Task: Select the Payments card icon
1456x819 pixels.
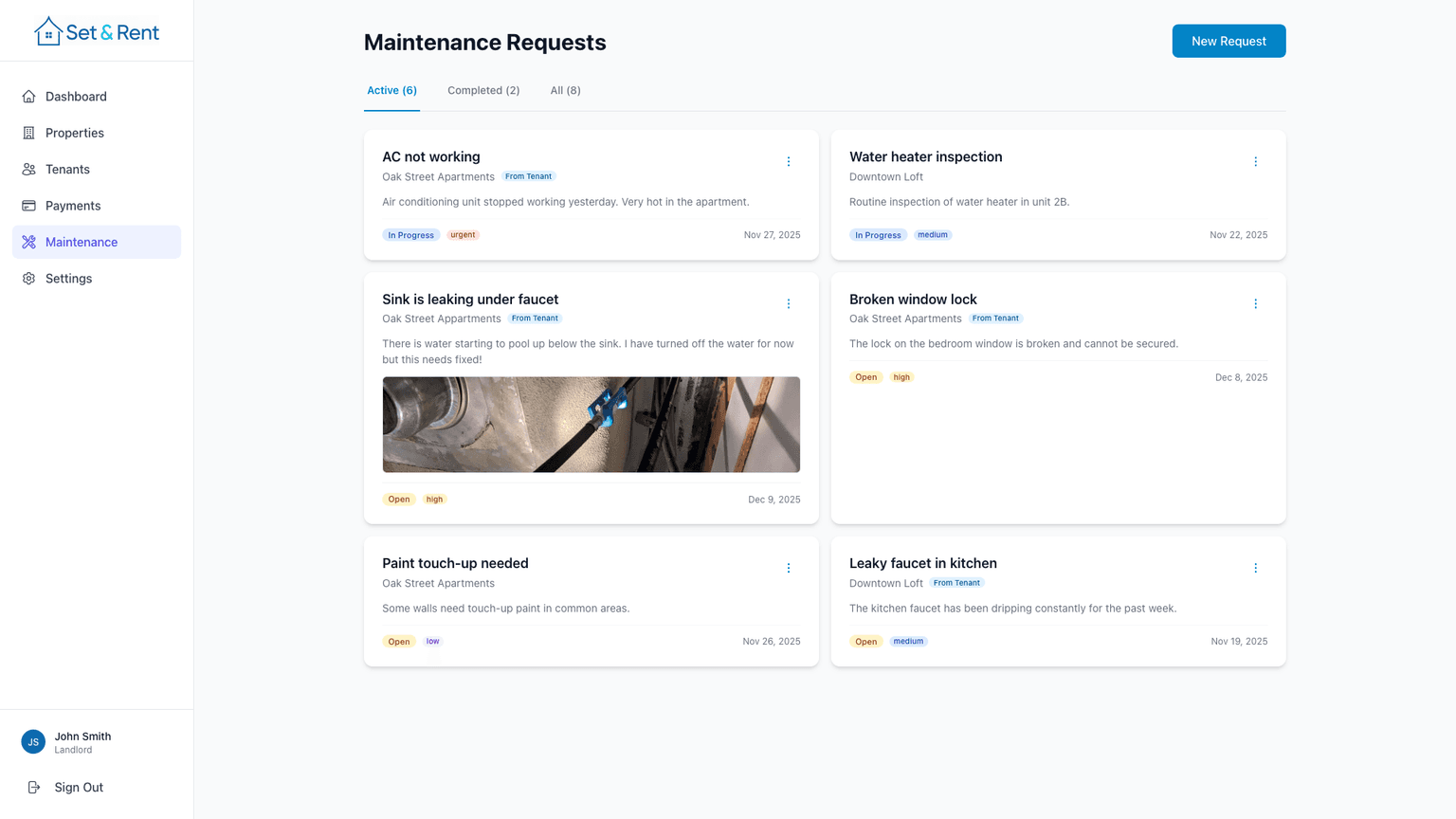Action: tap(29, 206)
